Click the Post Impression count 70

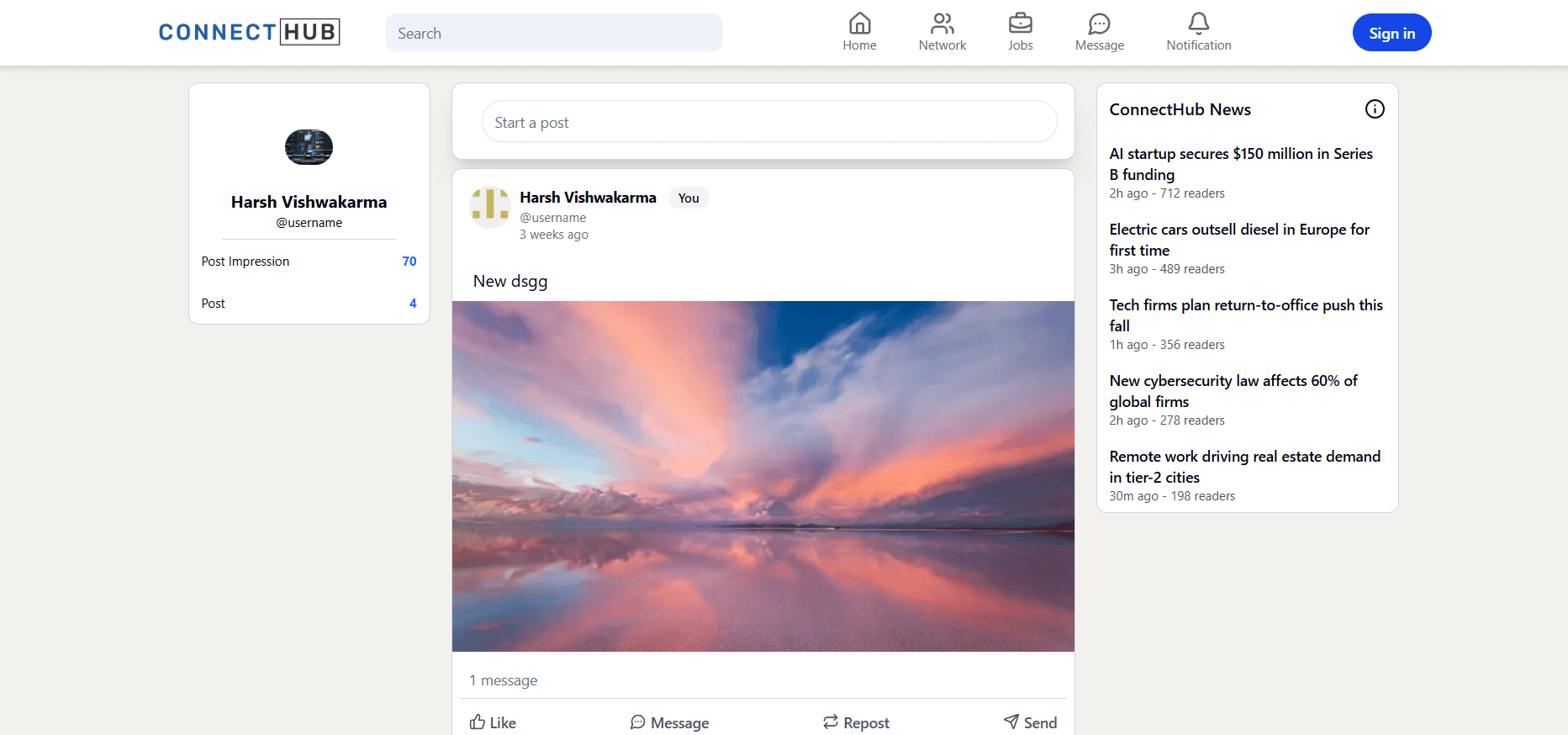click(x=409, y=262)
